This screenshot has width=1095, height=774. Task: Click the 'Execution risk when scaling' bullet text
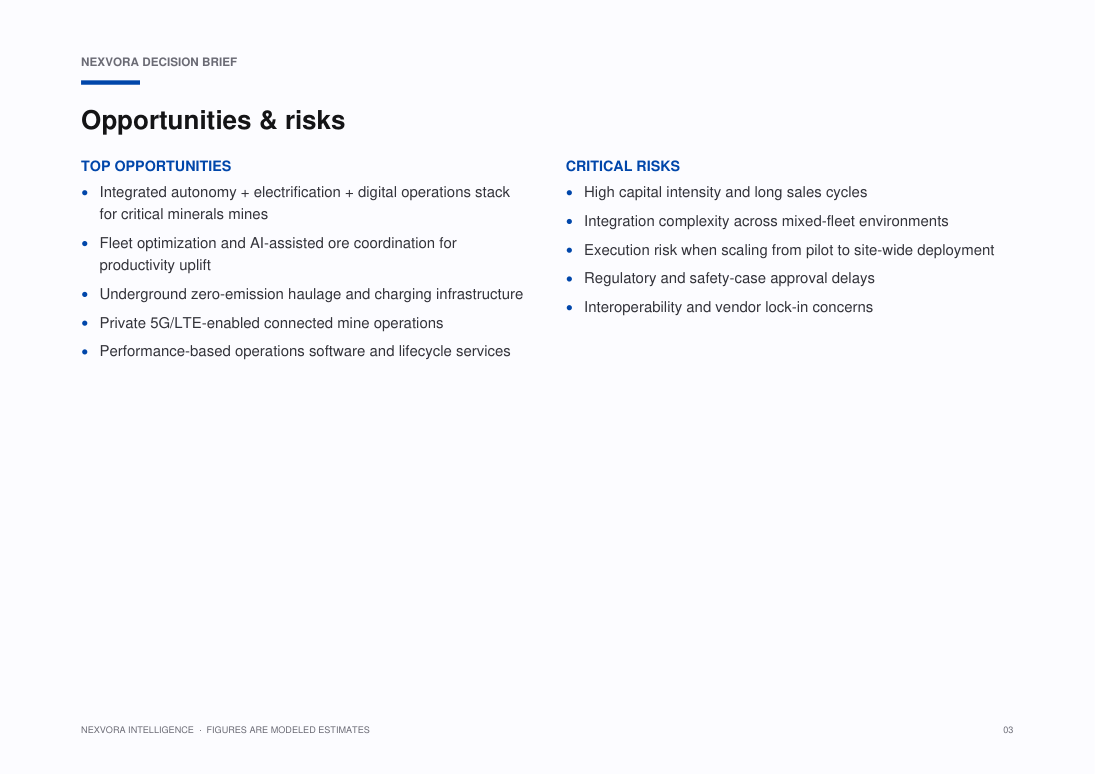789,250
